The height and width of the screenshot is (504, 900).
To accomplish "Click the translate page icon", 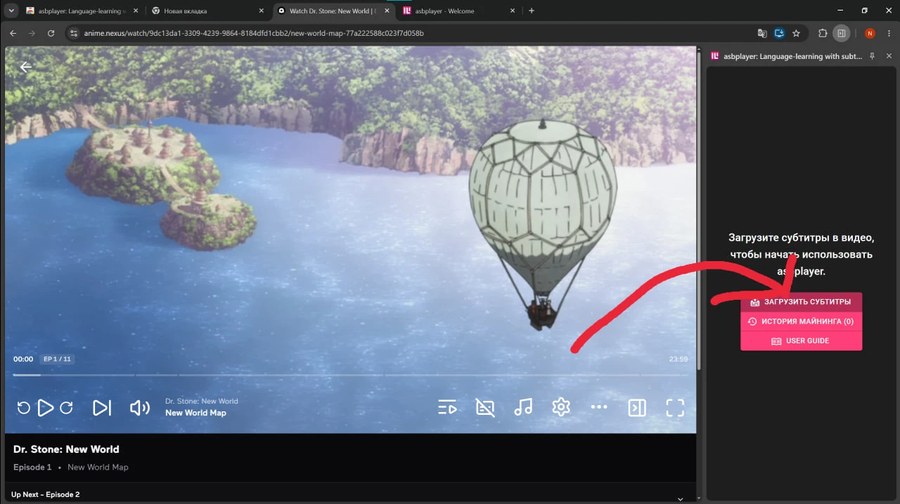I will click(762, 33).
